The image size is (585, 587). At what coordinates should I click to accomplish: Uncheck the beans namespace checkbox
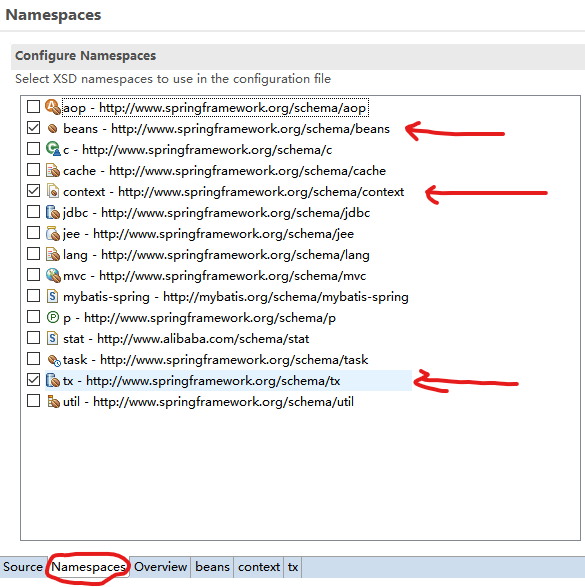[x=33, y=128]
